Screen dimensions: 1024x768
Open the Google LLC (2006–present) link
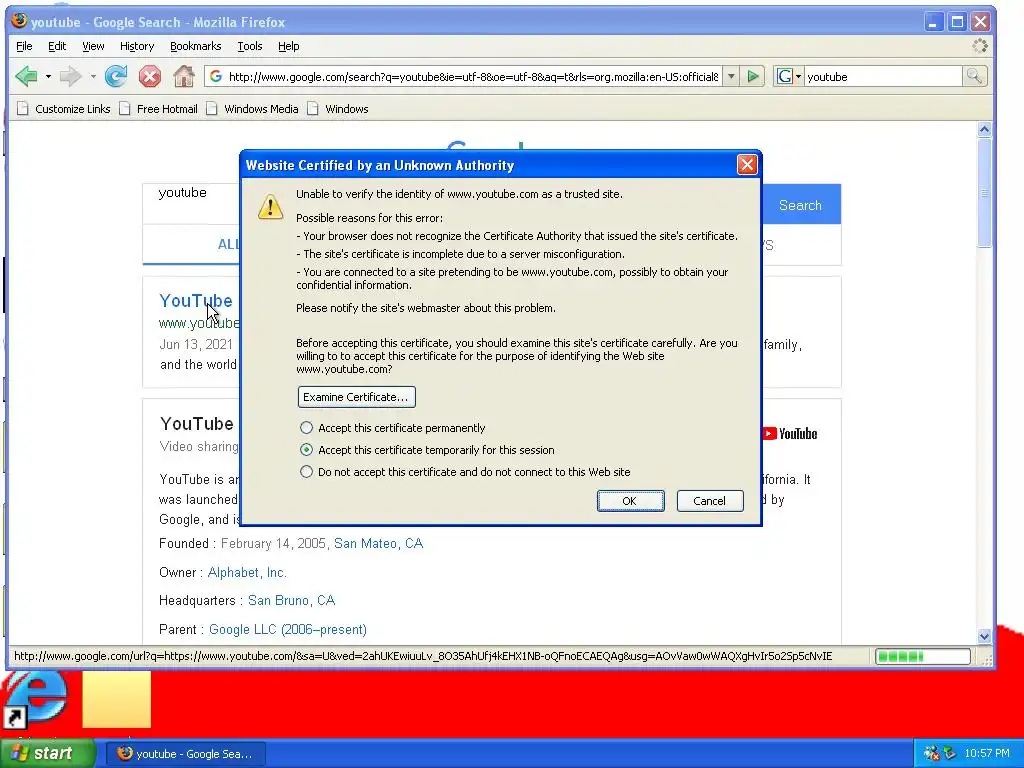tap(287, 630)
